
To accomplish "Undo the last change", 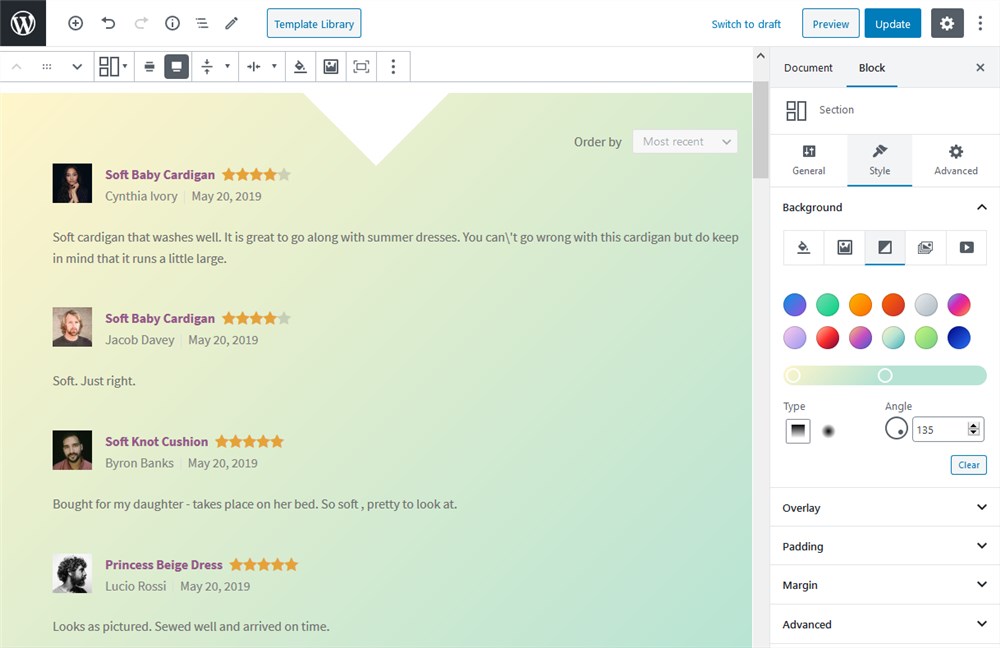I will [108, 24].
